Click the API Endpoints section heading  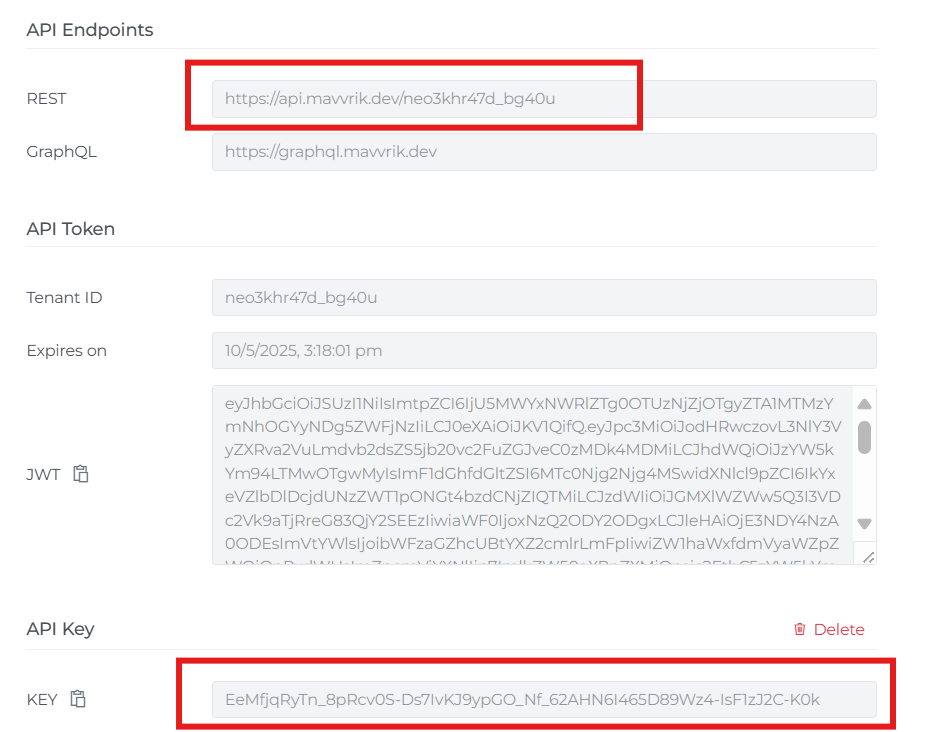(90, 30)
